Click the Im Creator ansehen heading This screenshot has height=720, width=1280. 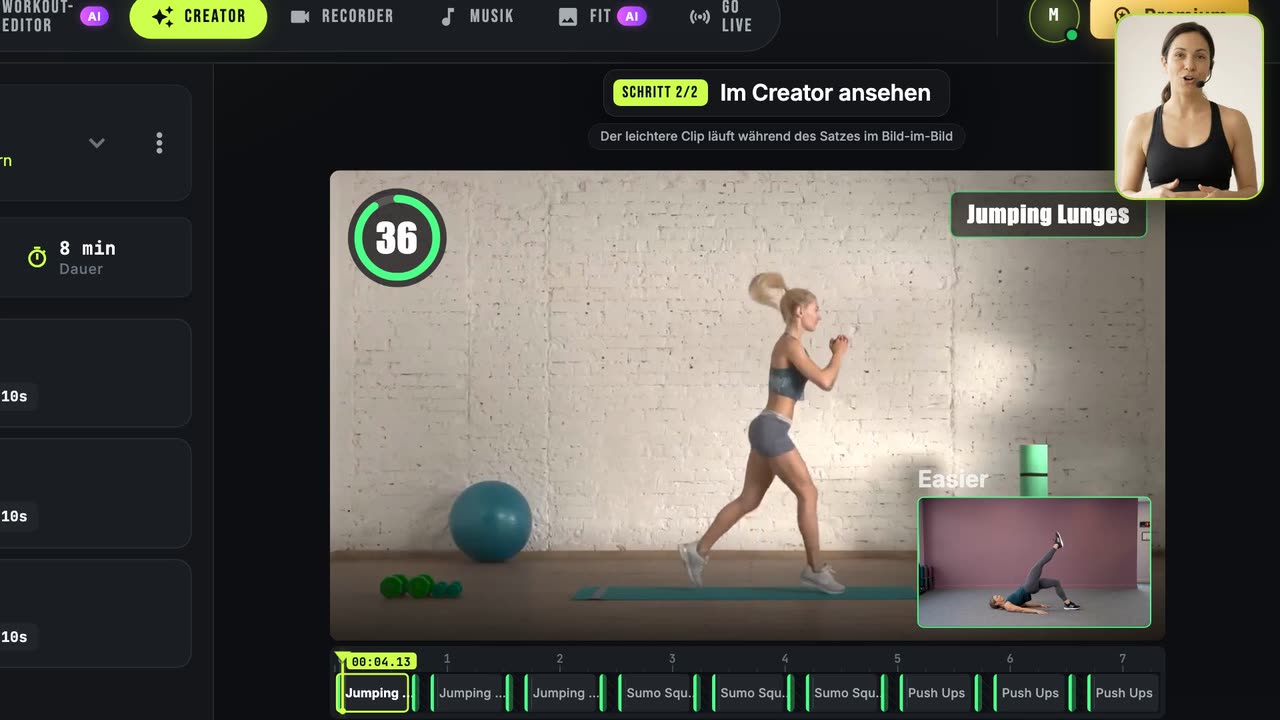(x=825, y=93)
